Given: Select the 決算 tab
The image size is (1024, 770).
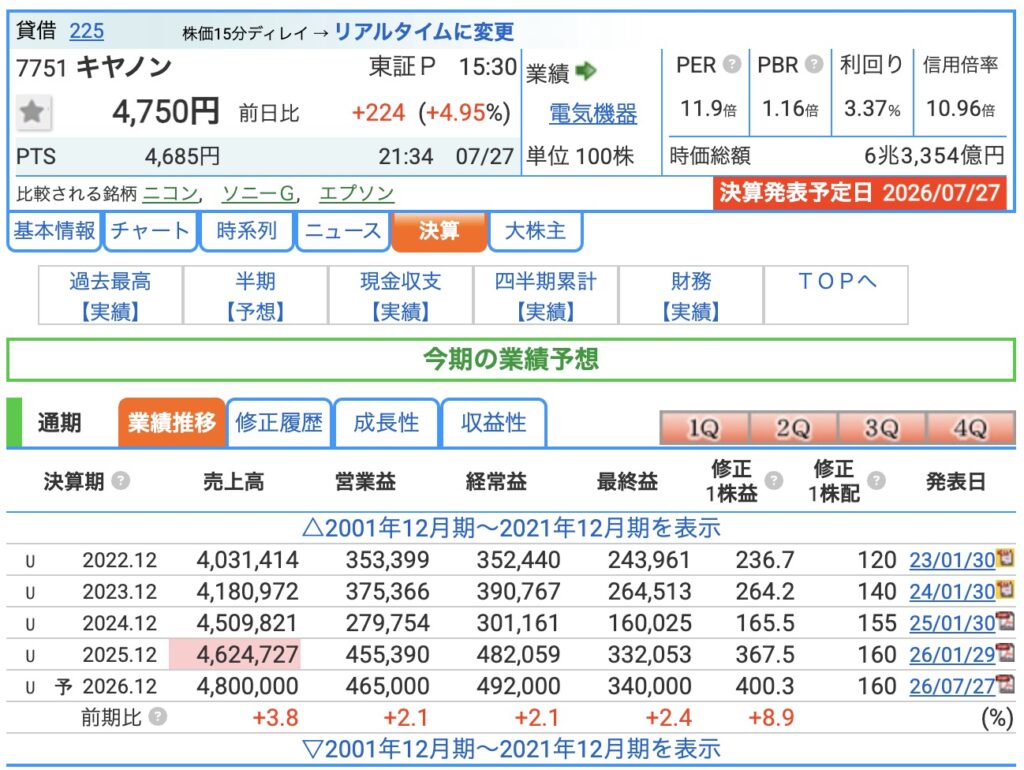Looking at the screenshot, I should (x=439, y=231).
